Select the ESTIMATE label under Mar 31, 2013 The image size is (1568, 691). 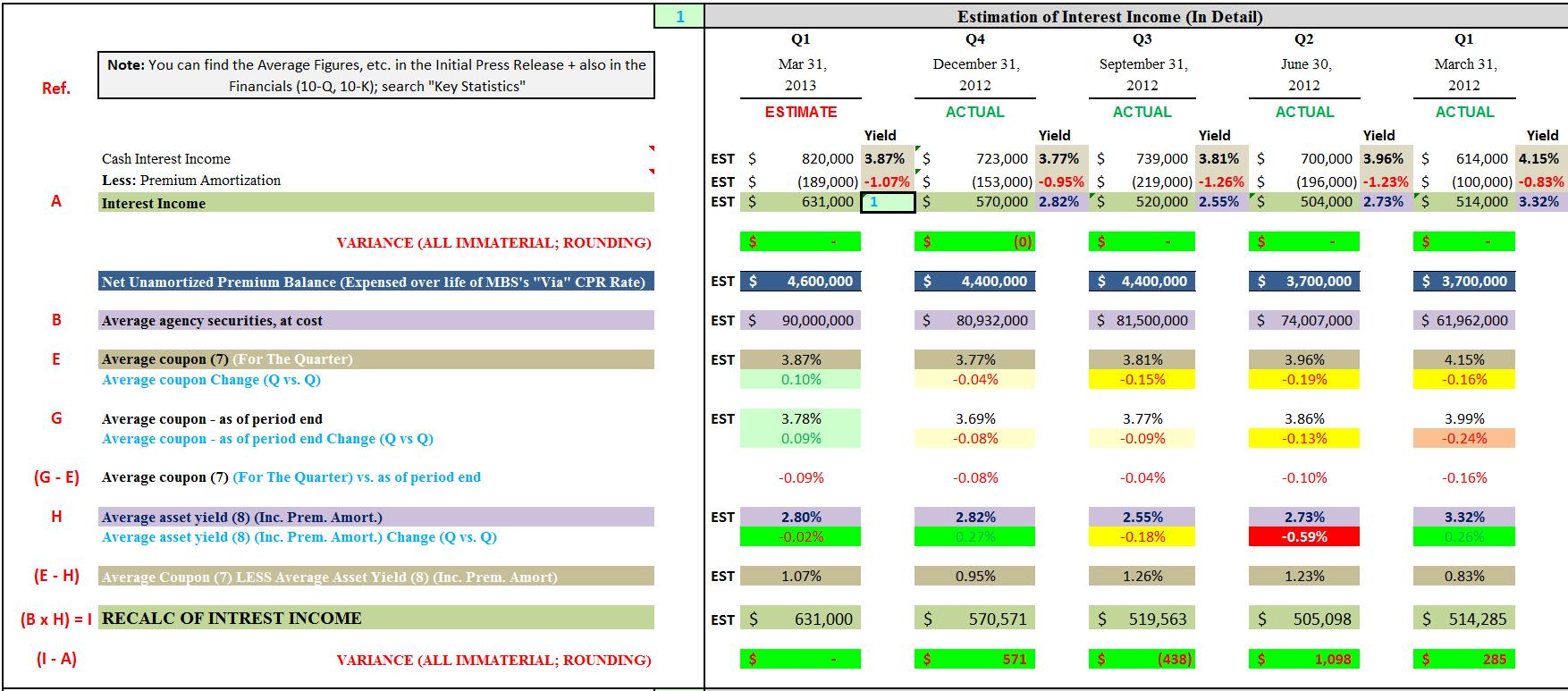[801, 112]
